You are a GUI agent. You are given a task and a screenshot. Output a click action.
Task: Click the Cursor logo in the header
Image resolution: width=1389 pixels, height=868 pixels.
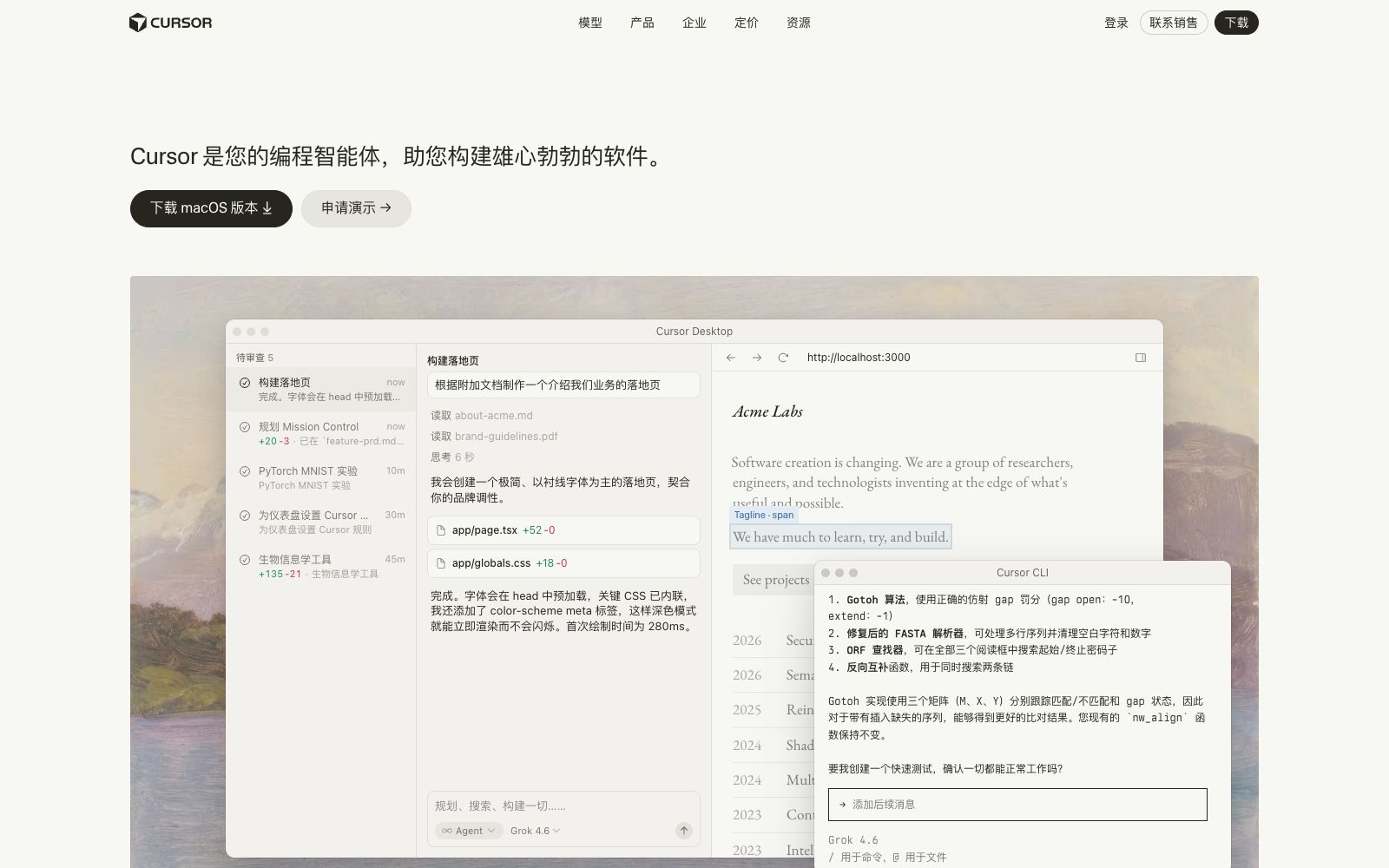point(170,23)
